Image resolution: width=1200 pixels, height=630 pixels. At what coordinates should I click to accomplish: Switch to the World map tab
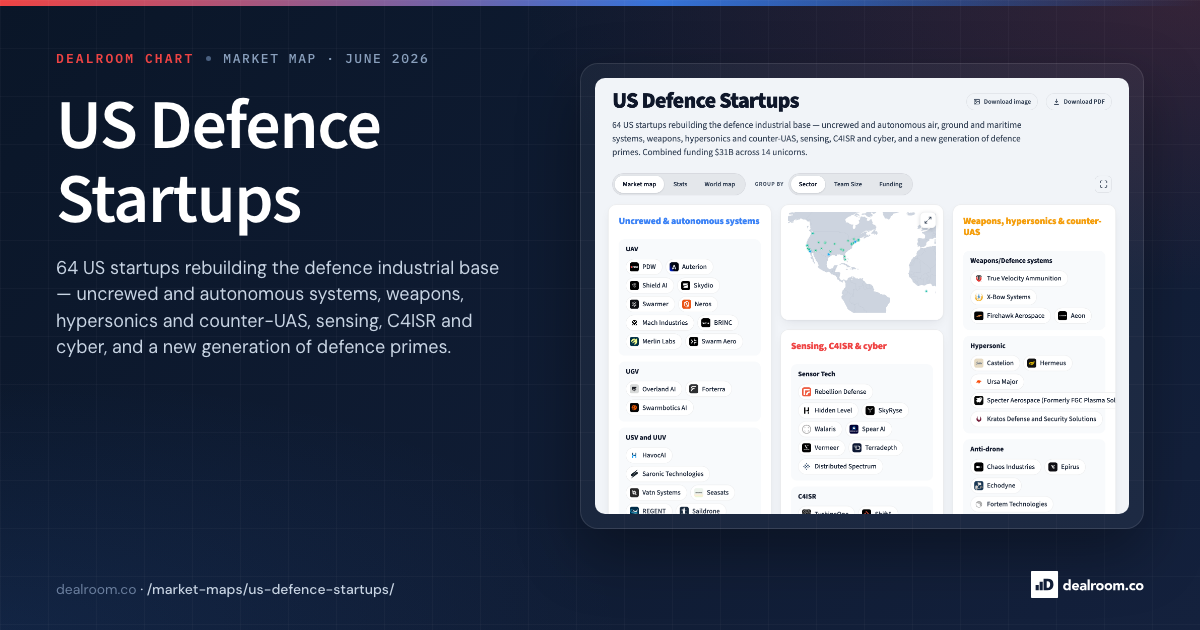point(719,184)
